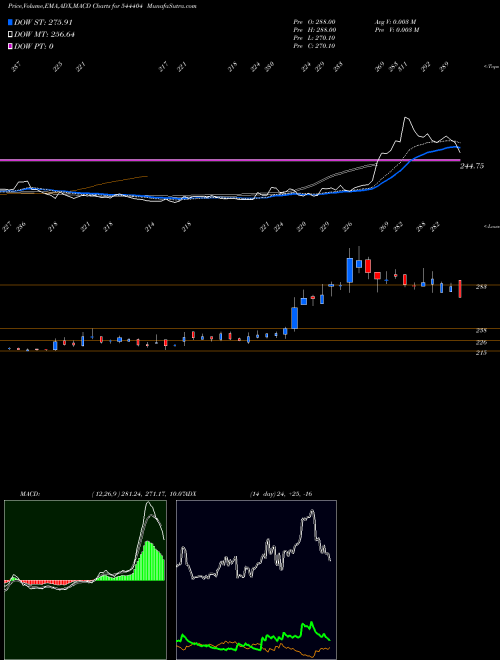The height and width of the screenshot is (660, 500).
Task: Click the magenta horizontal level line
Action: pyautogui.click(x=230, y=160)
